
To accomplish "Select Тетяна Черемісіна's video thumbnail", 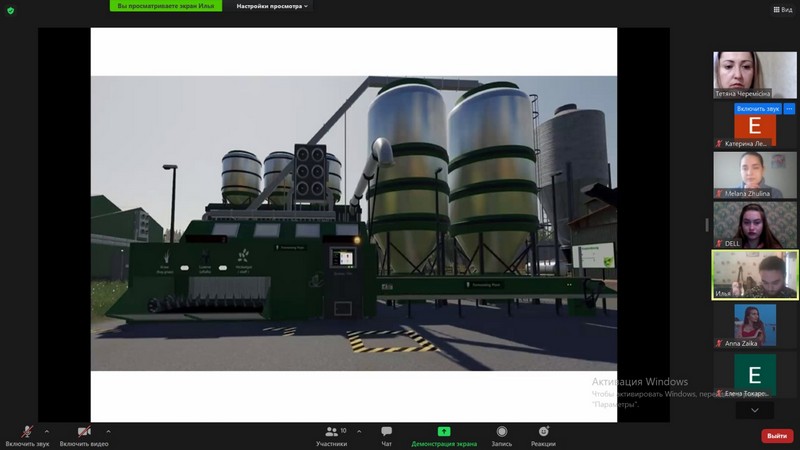I will click(755, 74).
